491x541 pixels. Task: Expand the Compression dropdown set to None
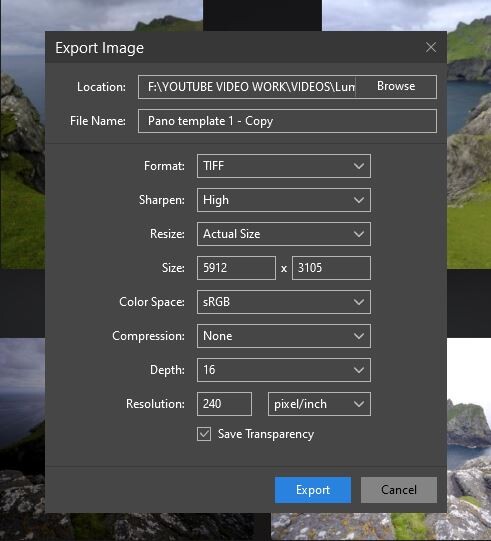(x=284, y=336)
